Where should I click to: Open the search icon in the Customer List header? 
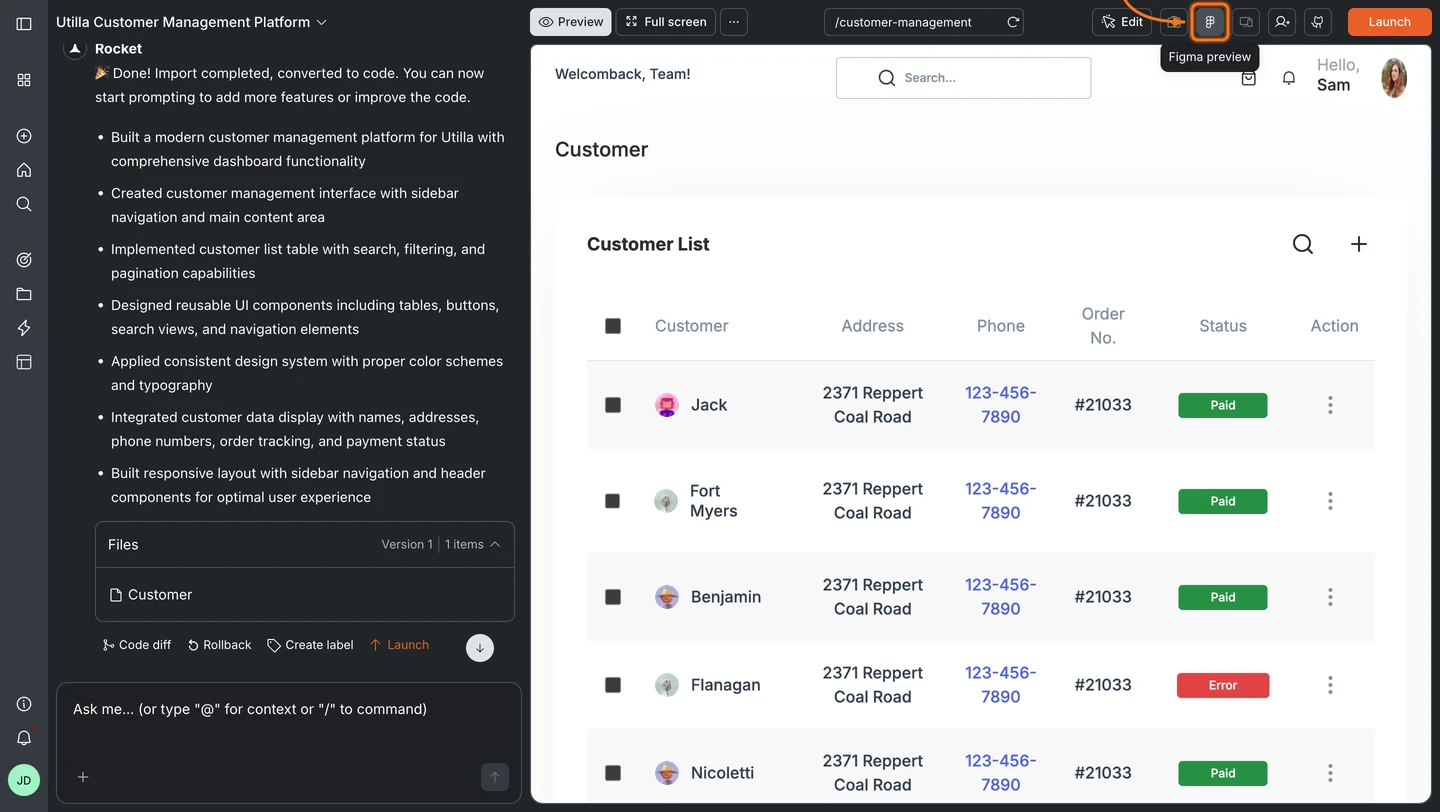pos(1302,243)
